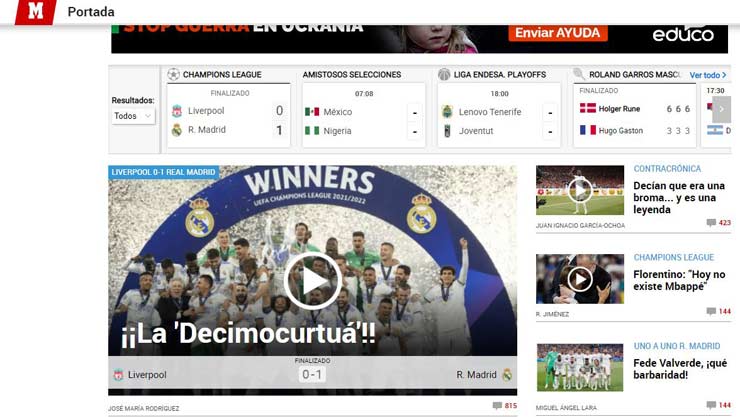Open the ¡¡La 'Decimocurtuá'!! headline
740x417 pixels.
[x=249, y=334]
